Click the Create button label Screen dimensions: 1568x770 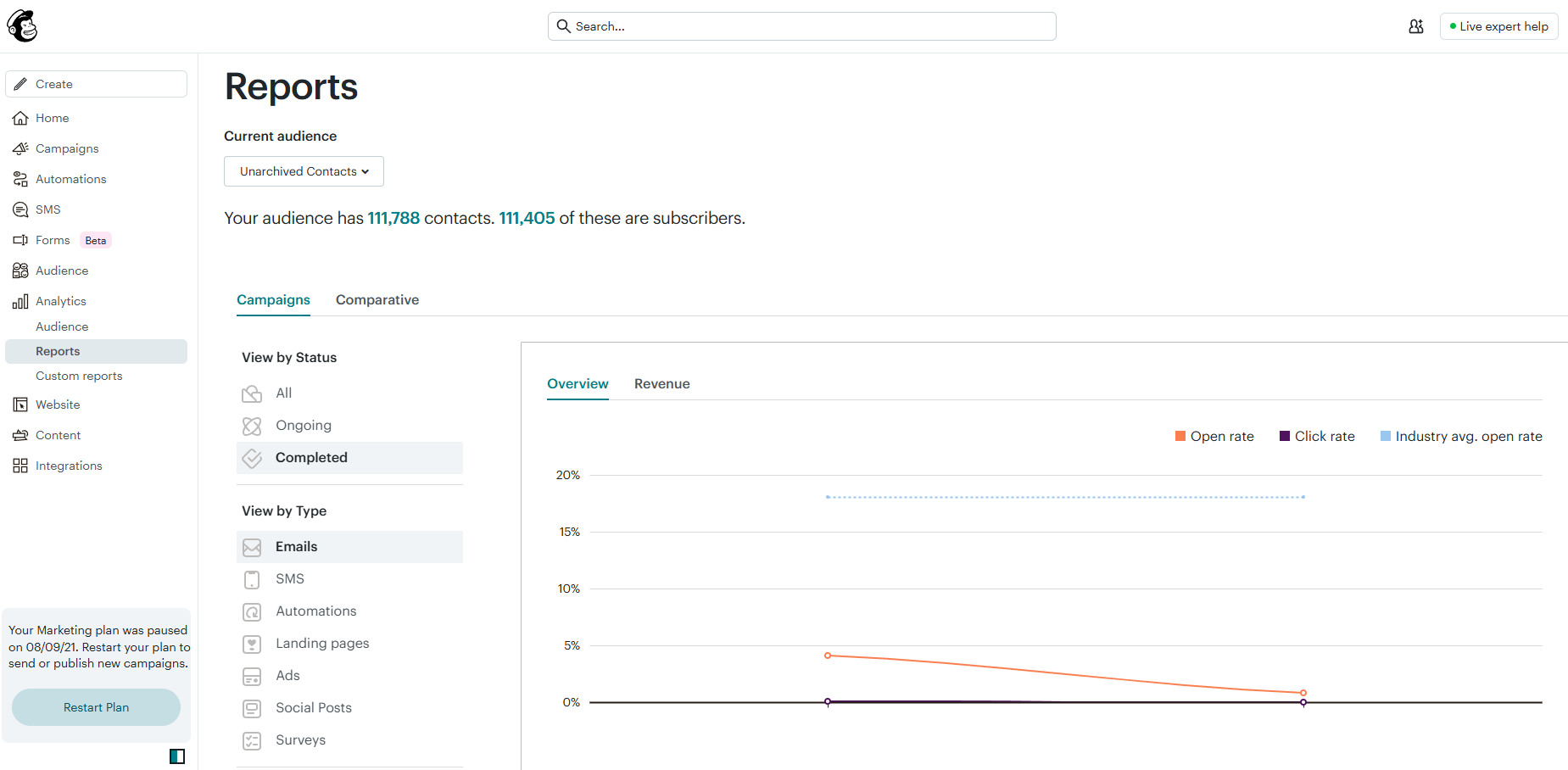click(54, 84)
